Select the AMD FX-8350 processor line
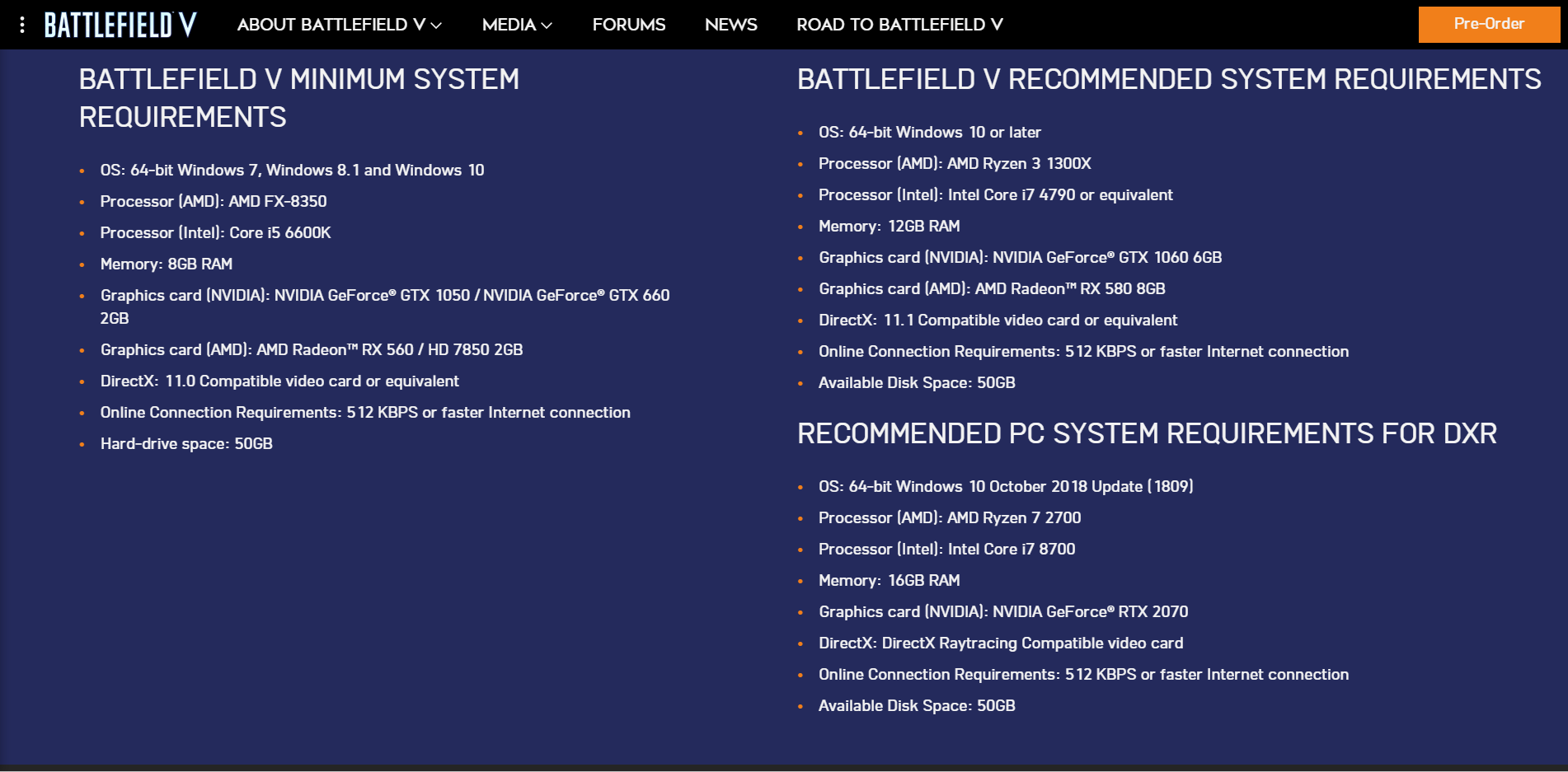Viewport: 1568px width, 772px height. click(x=213, y=201)
